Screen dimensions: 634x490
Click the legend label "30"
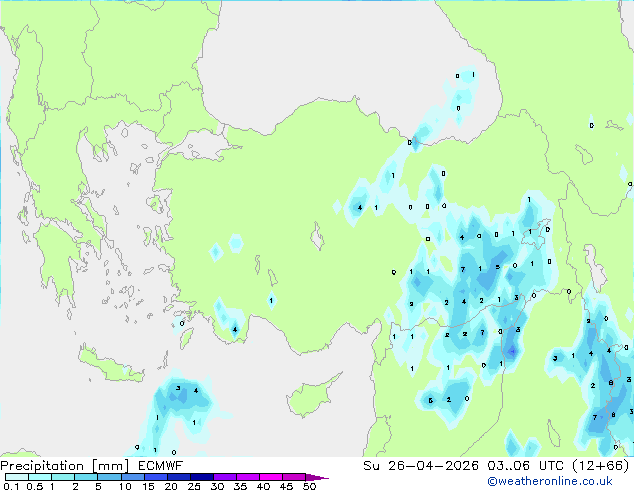tap(217, 486)
